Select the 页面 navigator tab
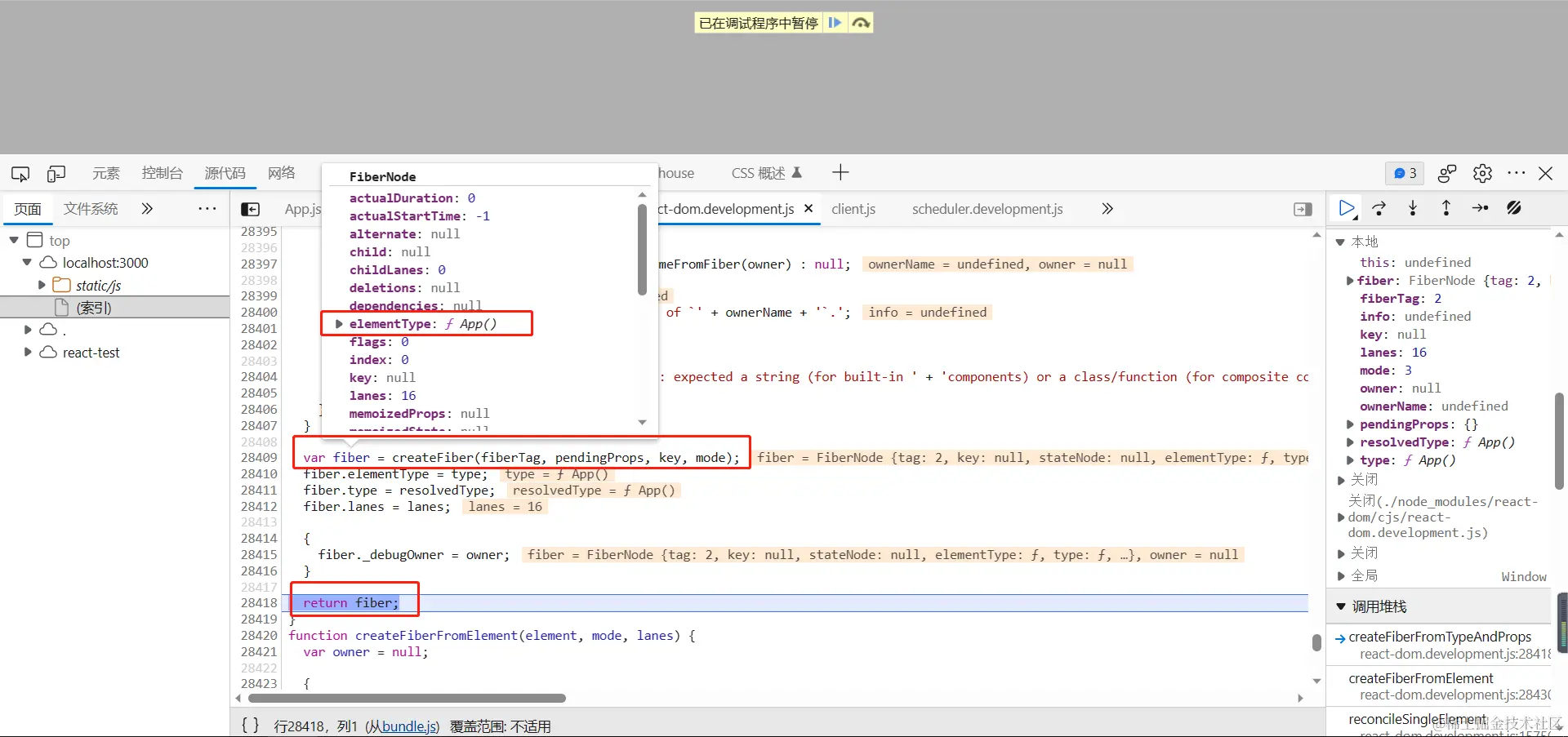 28,209
